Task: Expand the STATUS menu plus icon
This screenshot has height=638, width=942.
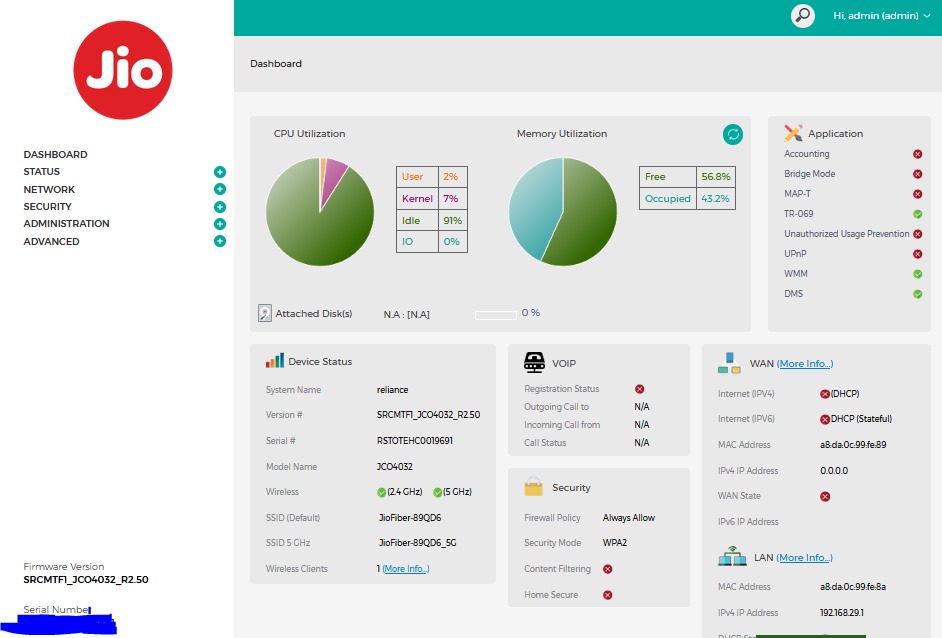Action: [x=220, y=172]
